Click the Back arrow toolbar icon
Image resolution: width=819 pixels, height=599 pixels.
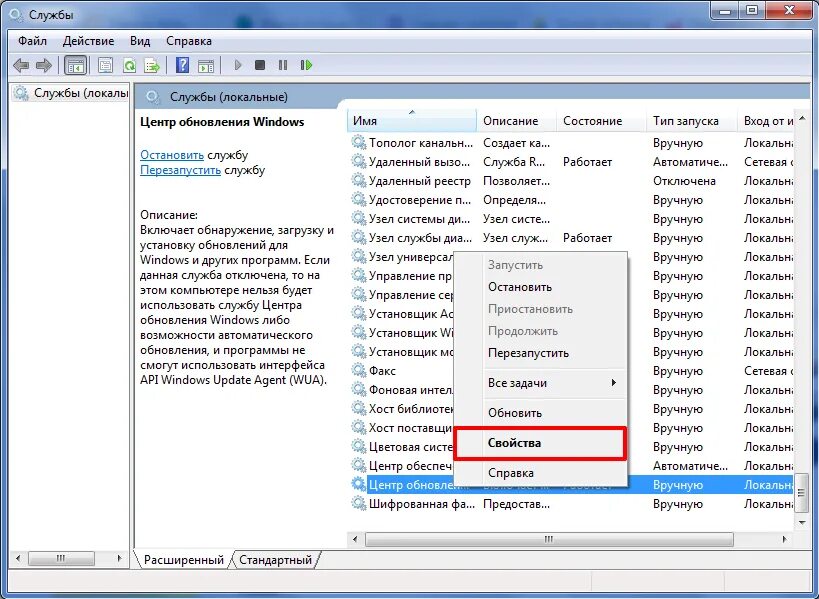[21, 65]
